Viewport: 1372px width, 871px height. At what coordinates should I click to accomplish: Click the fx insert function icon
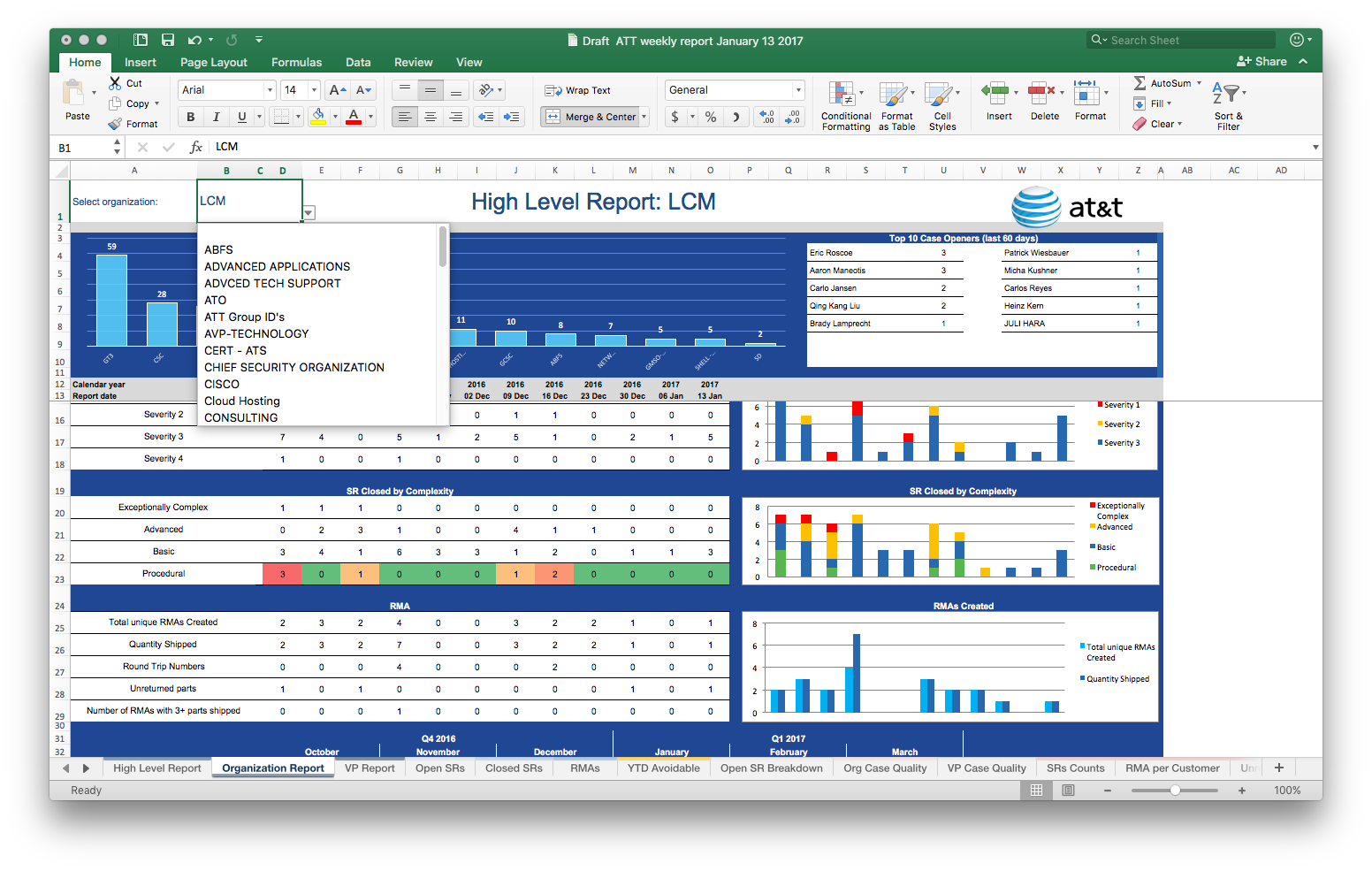(195, 148)
